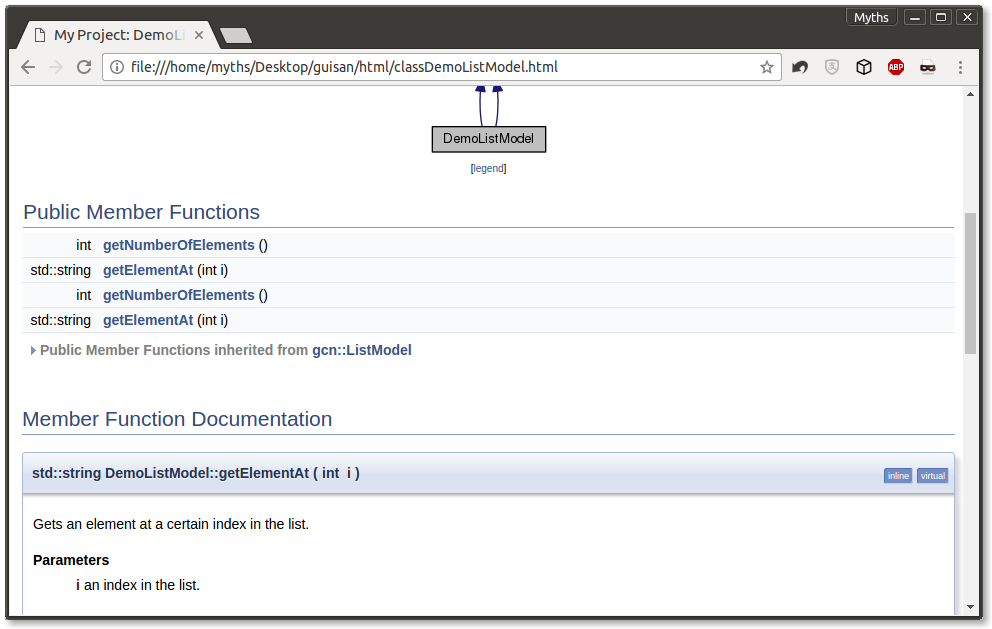Click the DemoListModel class diagram box

pyautogui.click(x=488, y=139)
